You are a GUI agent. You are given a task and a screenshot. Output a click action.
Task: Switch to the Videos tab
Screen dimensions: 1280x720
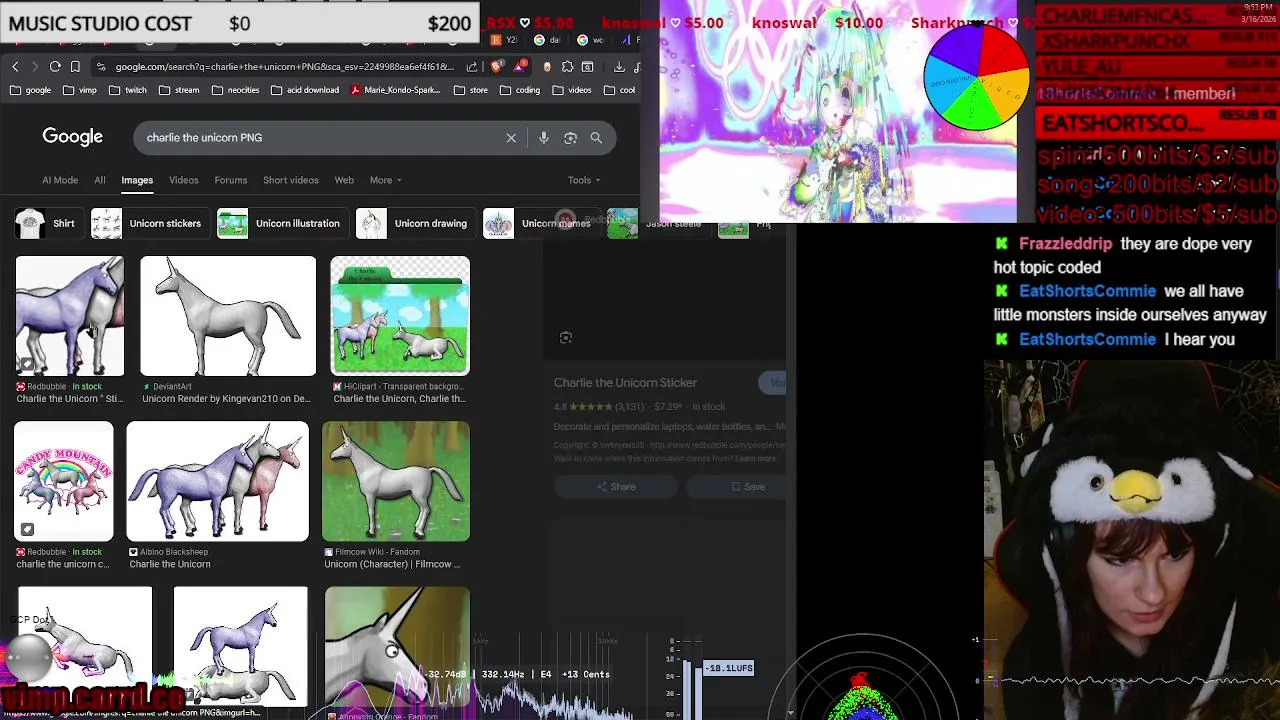click(184, 180)
